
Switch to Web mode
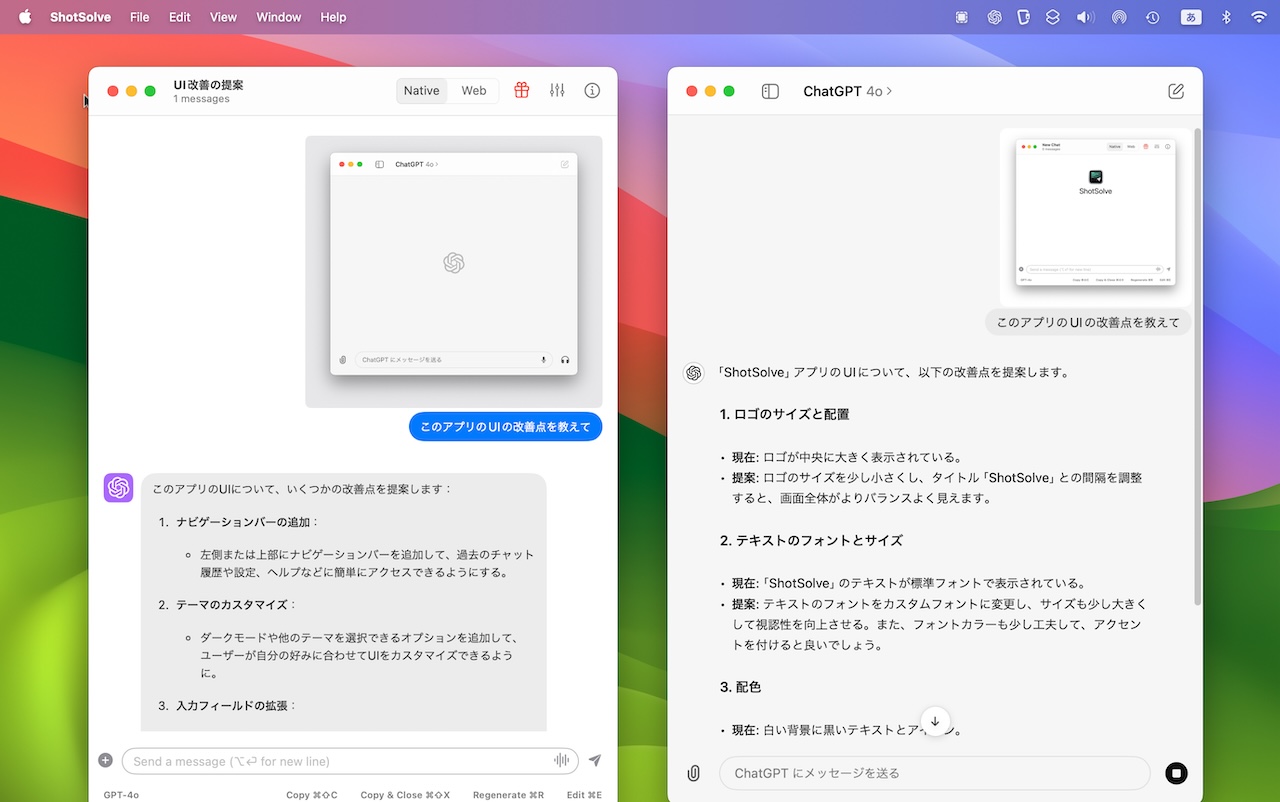point(474,90)
